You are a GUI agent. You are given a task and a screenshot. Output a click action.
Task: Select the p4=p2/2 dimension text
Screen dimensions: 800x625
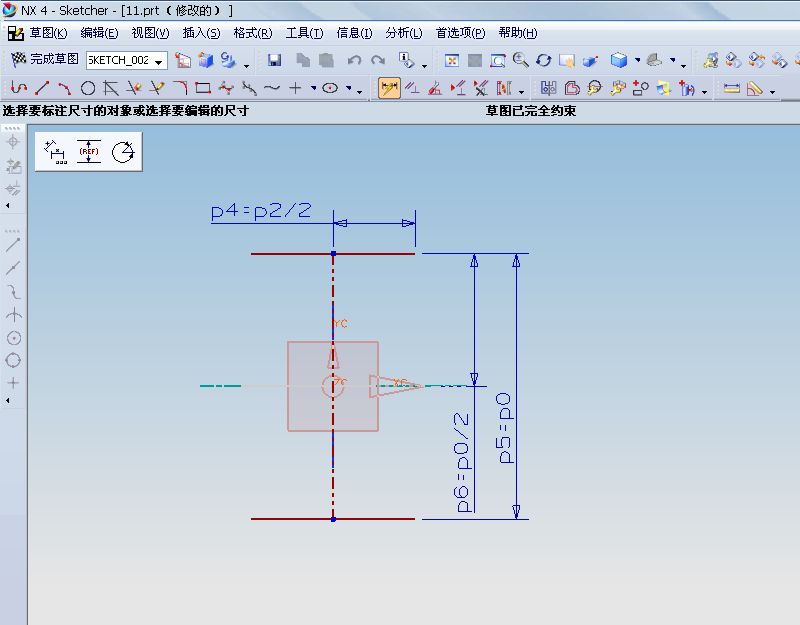coord(261,211)
